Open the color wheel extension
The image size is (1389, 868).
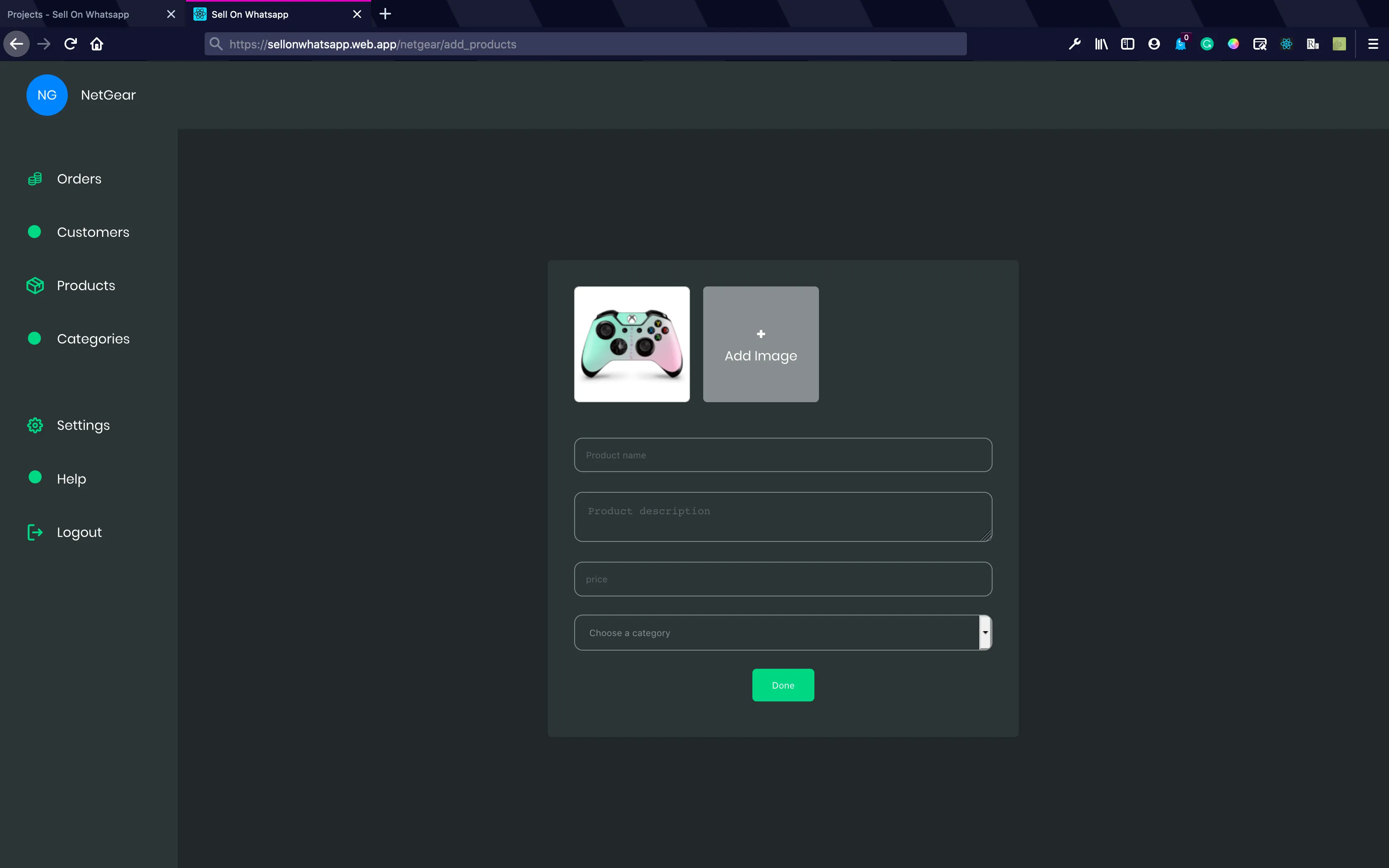(x=1234, y=44)
